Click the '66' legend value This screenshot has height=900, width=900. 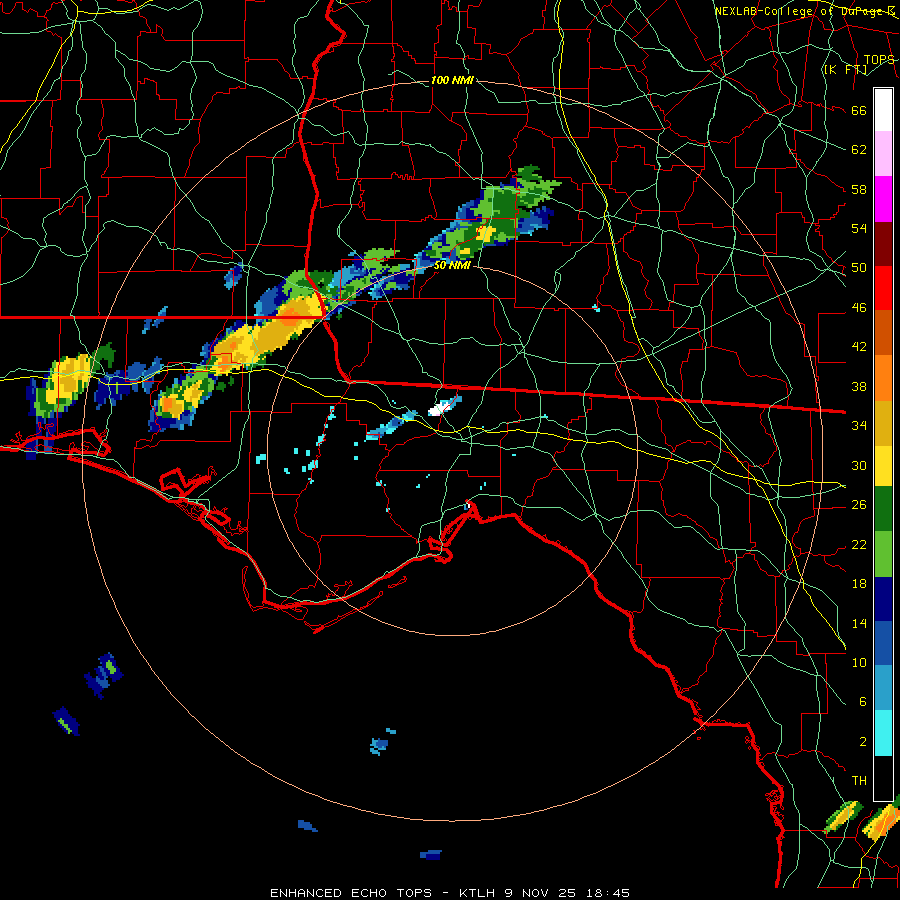coord(859,110)
